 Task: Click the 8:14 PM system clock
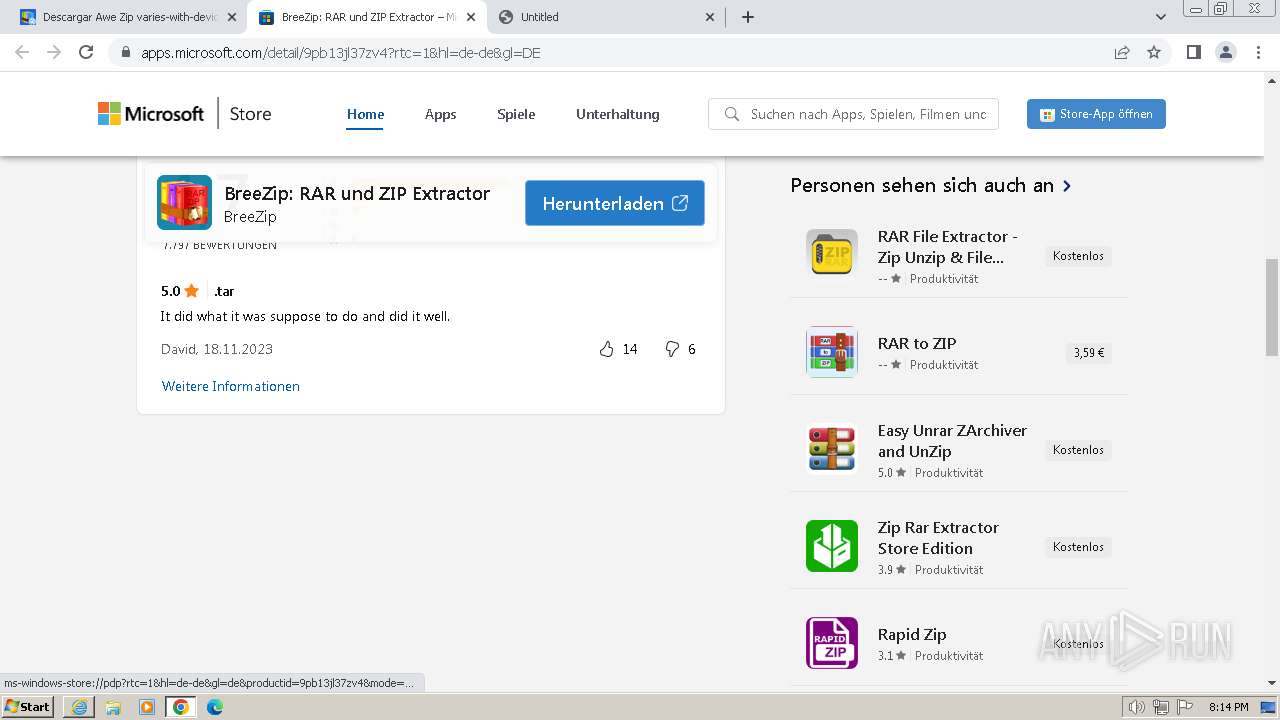click(1228, 707)
